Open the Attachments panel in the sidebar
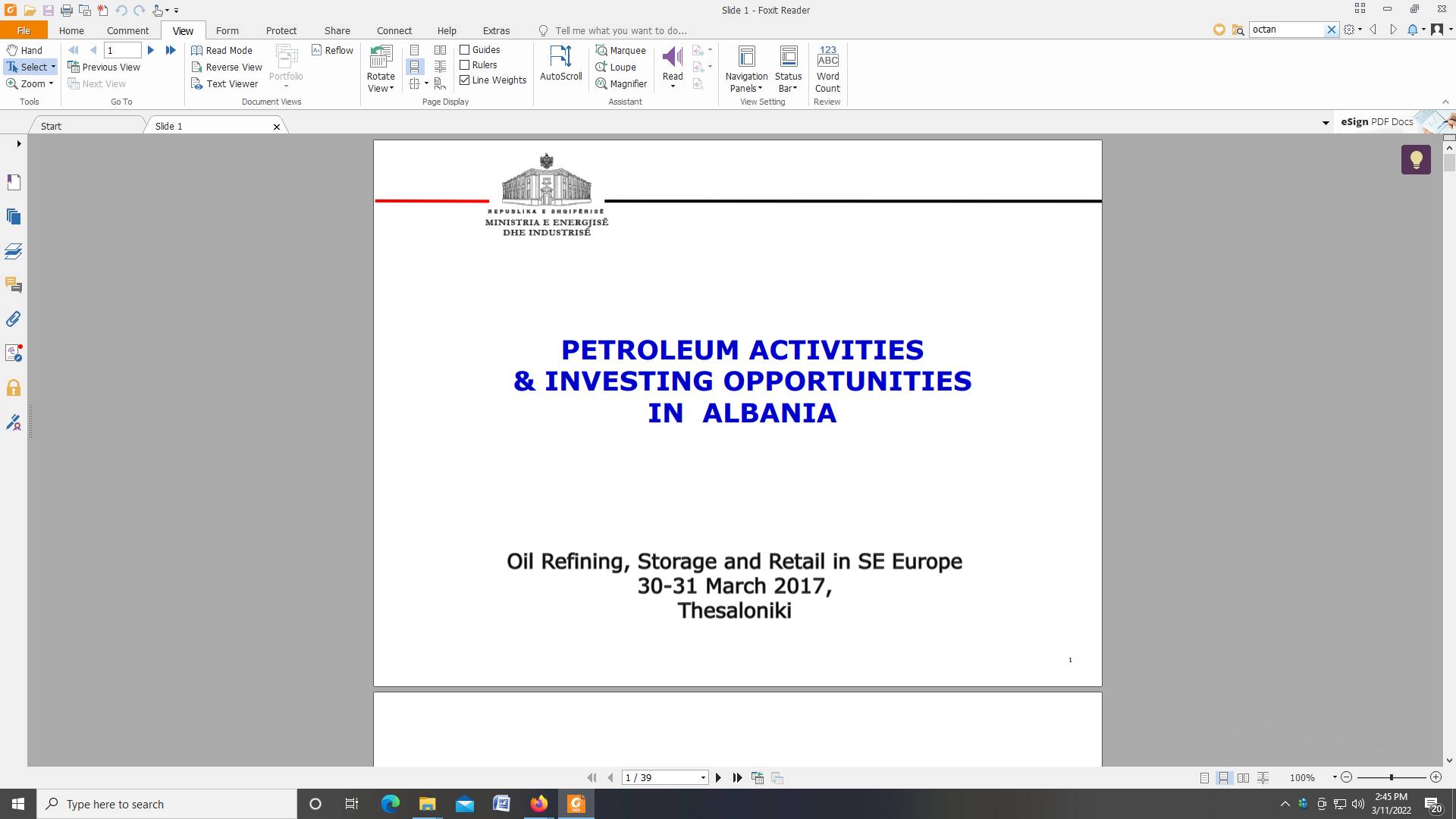The height and width of the screenshot is (819, 1456). tap(14, 319)
